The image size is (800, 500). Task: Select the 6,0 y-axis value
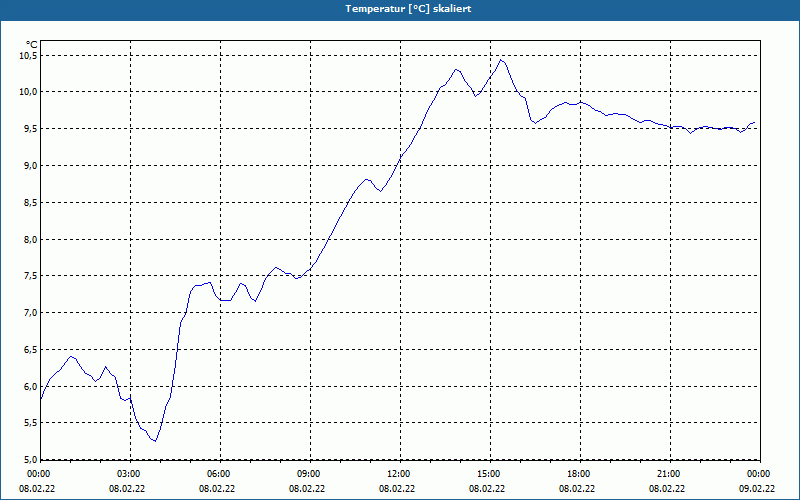tap(31, 386)
